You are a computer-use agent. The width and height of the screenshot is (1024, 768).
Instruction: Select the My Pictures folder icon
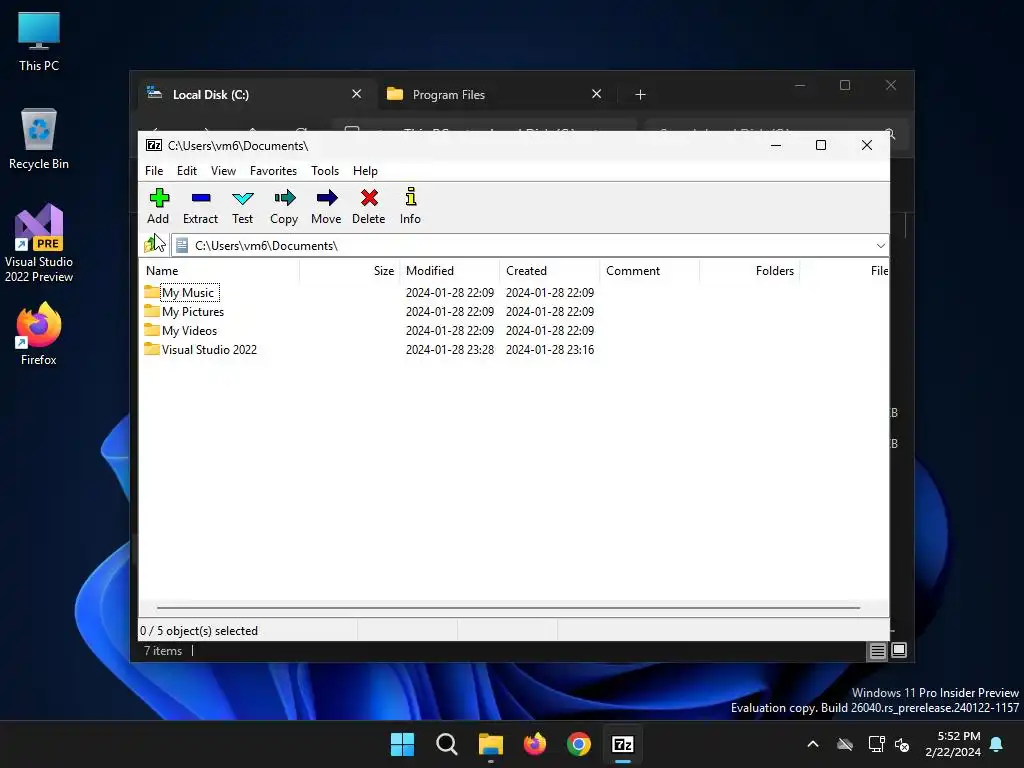coord(152,311)
